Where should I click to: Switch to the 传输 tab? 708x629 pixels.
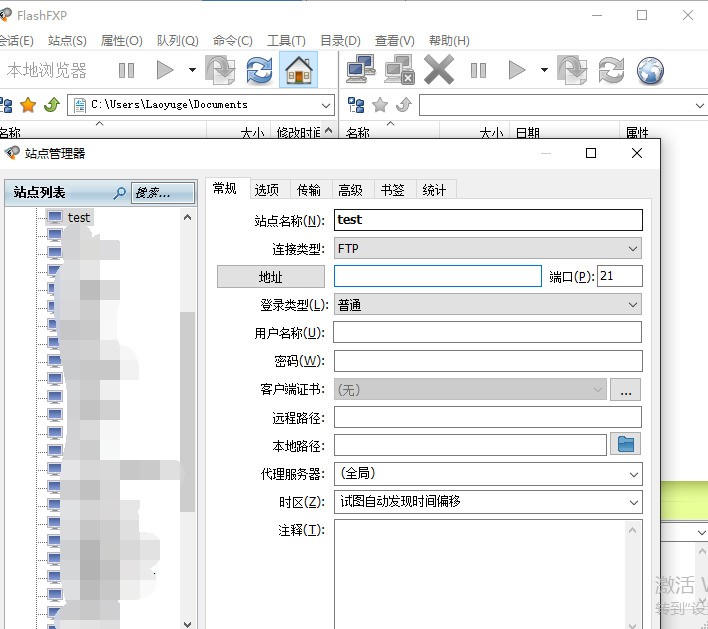click(x=308, y=190)
